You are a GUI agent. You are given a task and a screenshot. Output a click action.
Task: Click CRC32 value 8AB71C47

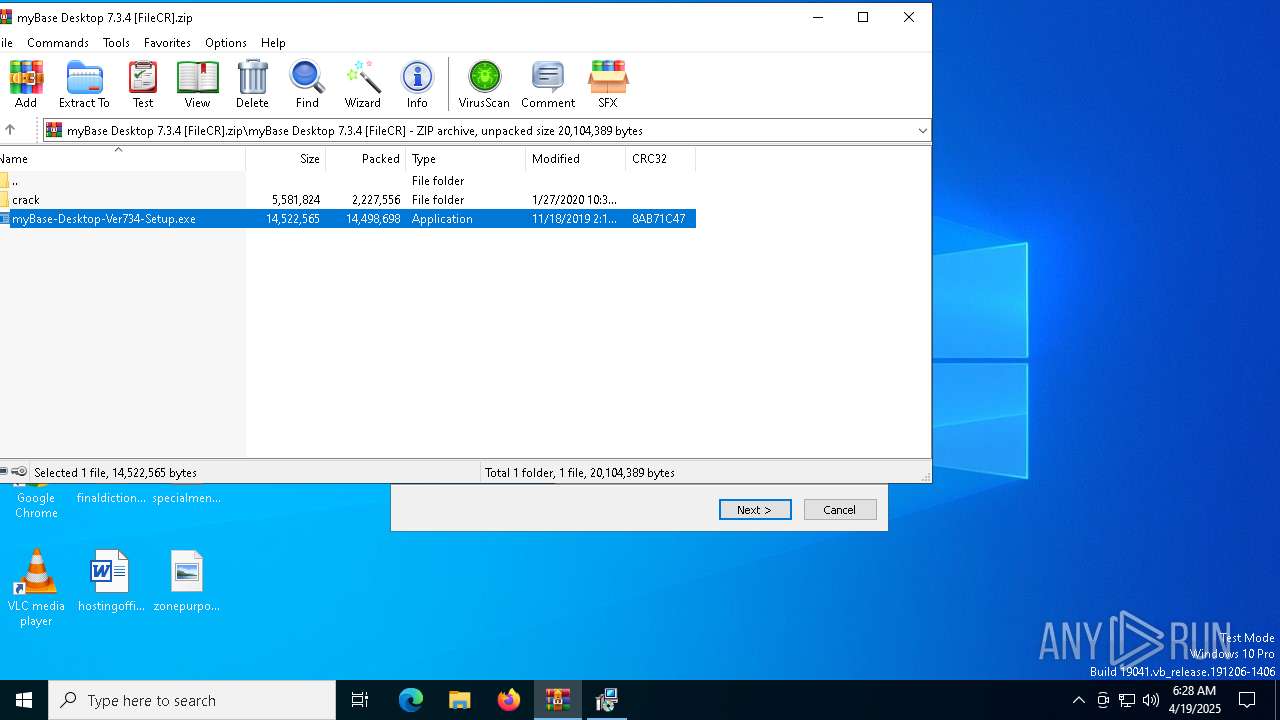(659, 219)
